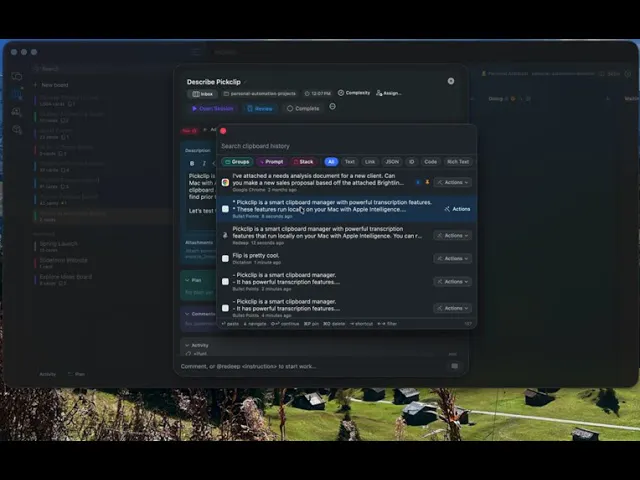Open the Groups view

[x=237, y=162]
